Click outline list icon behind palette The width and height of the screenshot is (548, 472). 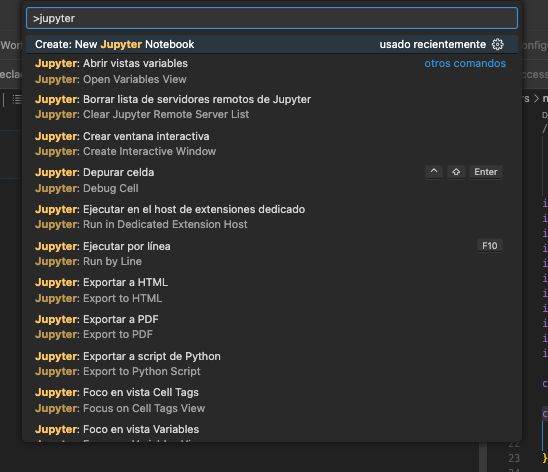(x=17, y=100)
